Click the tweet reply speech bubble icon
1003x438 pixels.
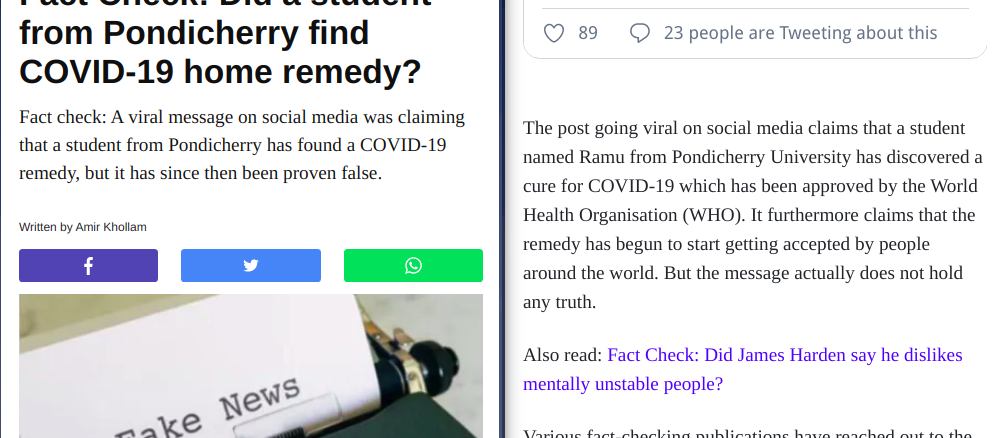pyautogui.click(x=640, y=33)
